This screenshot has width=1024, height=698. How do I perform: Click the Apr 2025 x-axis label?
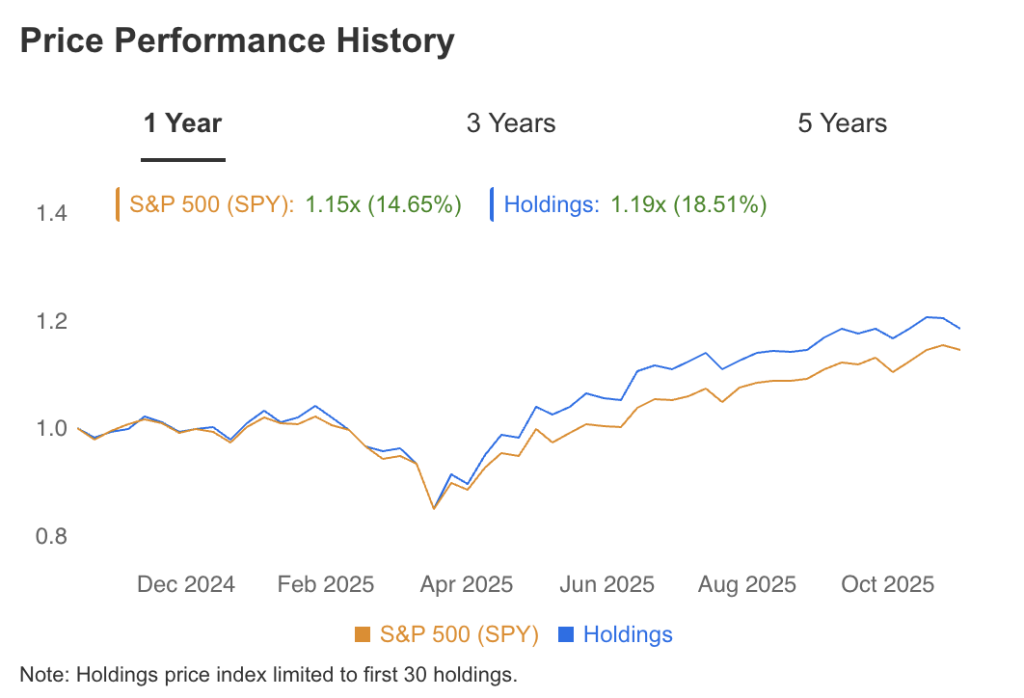point(466,584)
